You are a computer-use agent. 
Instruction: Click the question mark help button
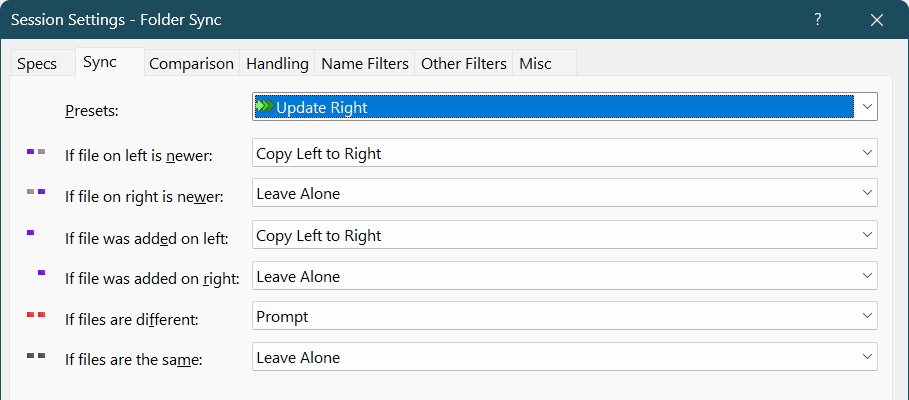click(817, 19)
